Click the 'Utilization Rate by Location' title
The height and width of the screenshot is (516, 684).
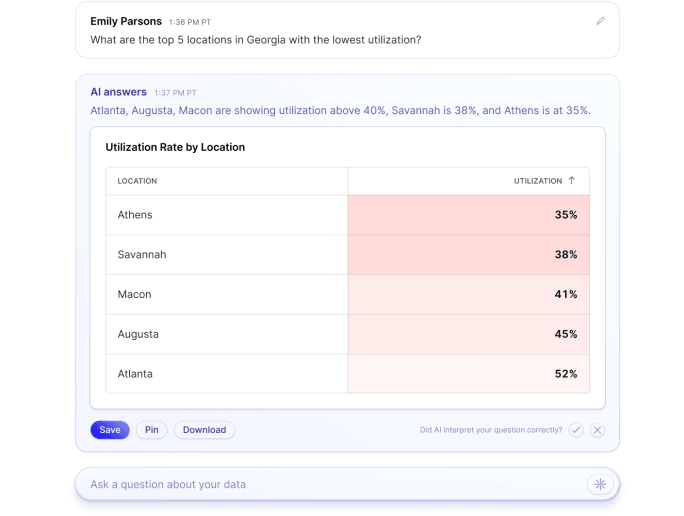click(x=175, y=147)
